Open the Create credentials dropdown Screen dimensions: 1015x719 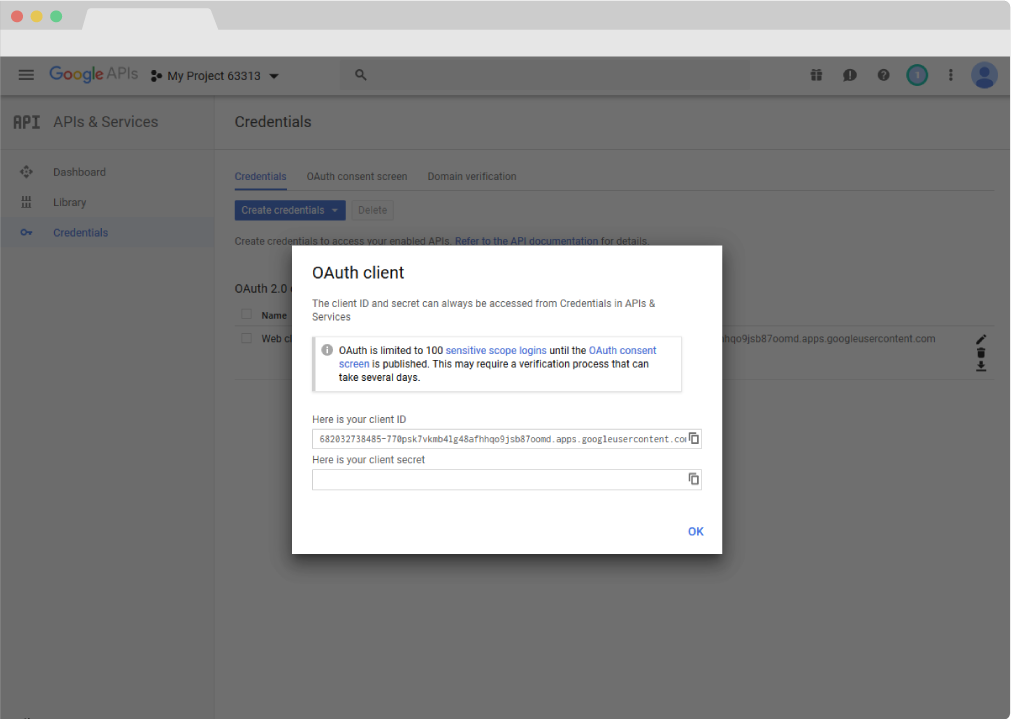tap(289, 210)
